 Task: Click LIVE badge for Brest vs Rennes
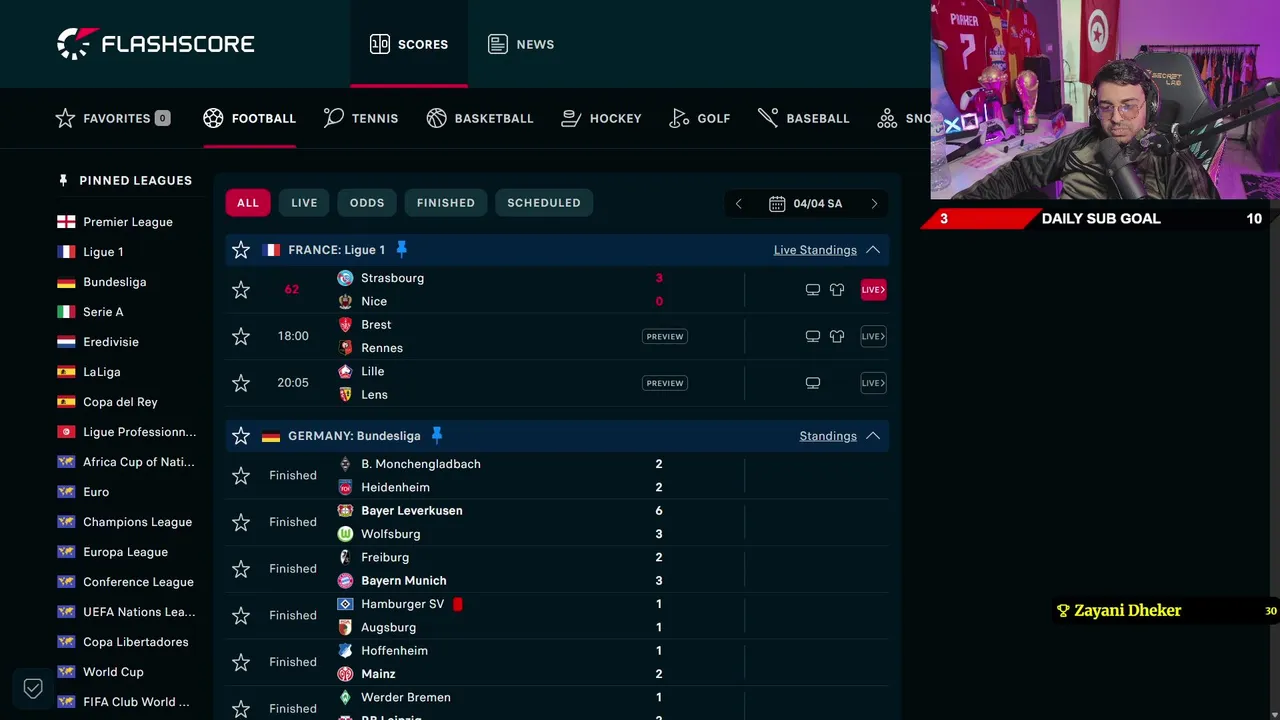[x=874, y=337]
